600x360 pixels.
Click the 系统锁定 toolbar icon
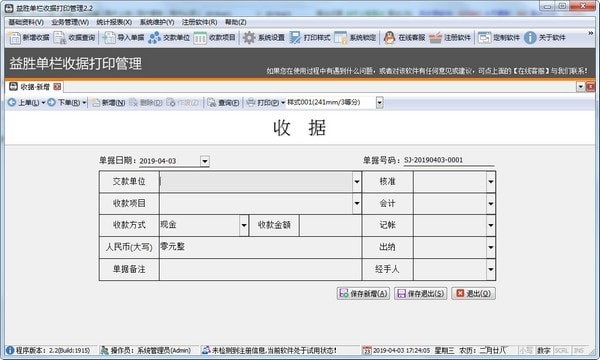coord(341,38)
